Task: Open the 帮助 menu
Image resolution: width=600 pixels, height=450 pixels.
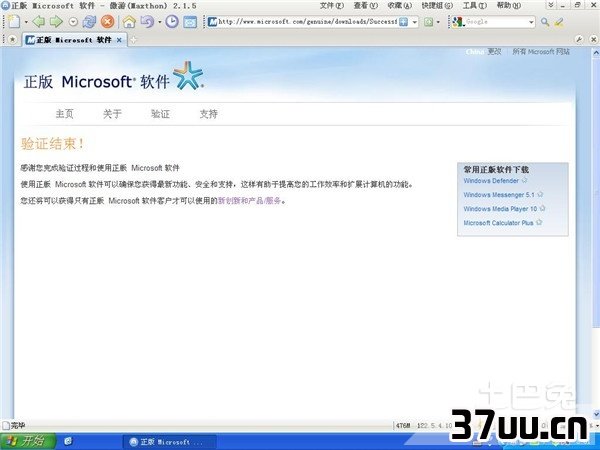Action: [x=509, y=5]
